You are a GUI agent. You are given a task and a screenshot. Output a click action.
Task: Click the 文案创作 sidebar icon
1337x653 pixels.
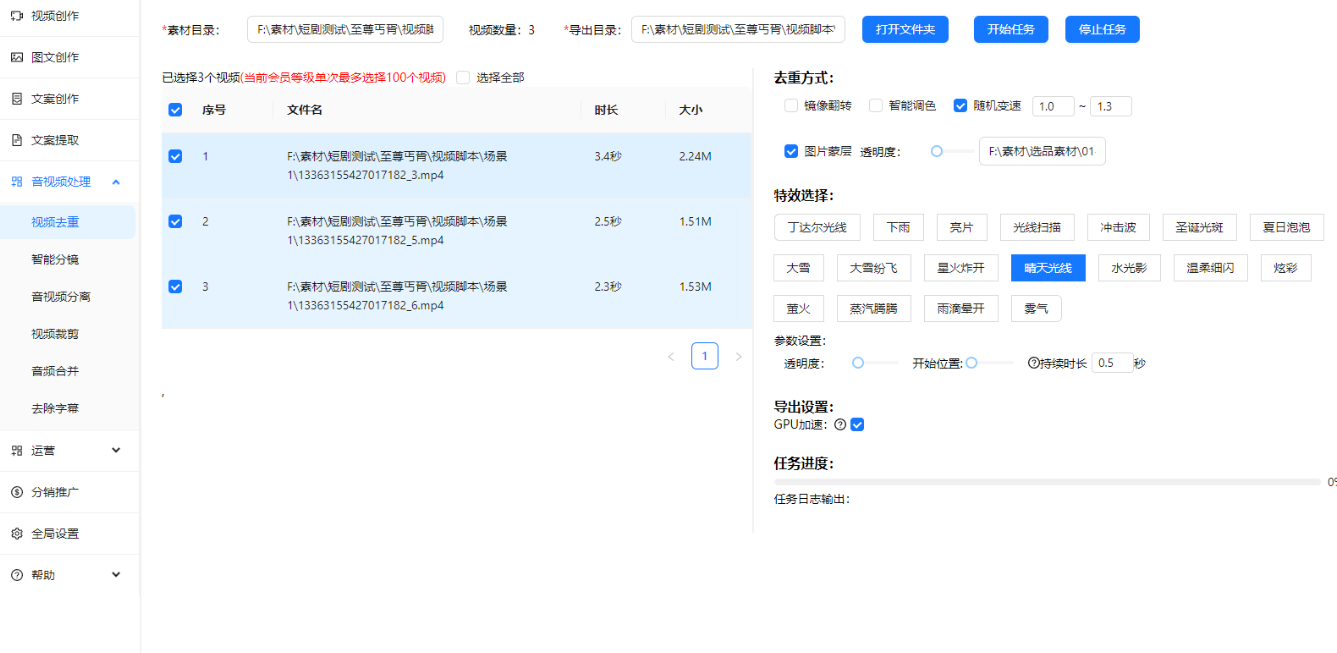(16, 99)
